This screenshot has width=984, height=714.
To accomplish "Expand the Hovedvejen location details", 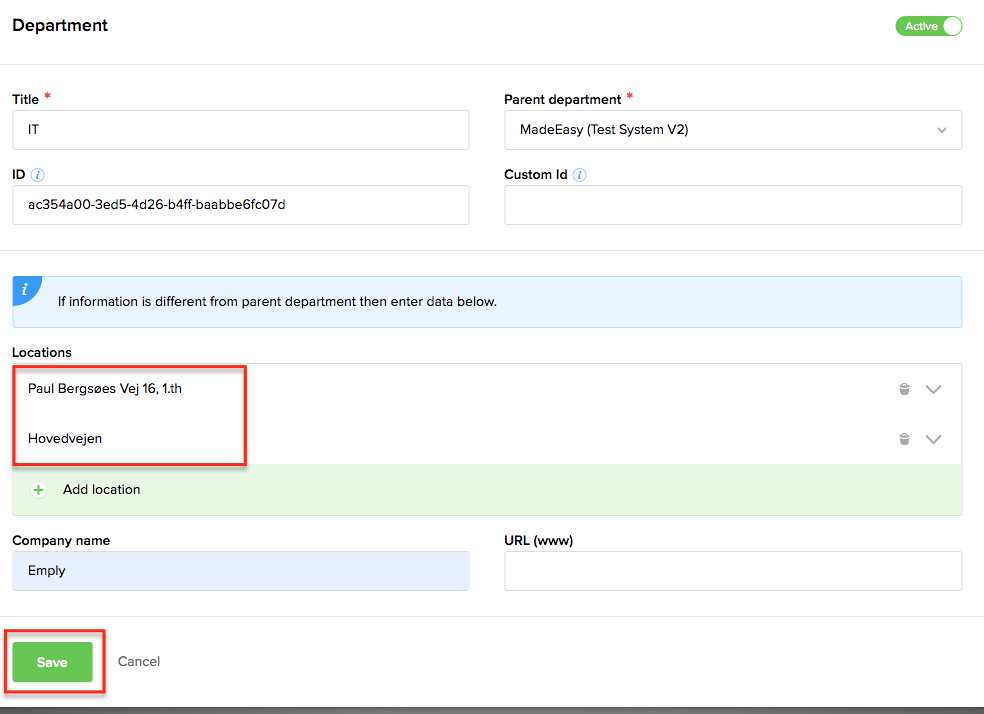I will (933, 439).
